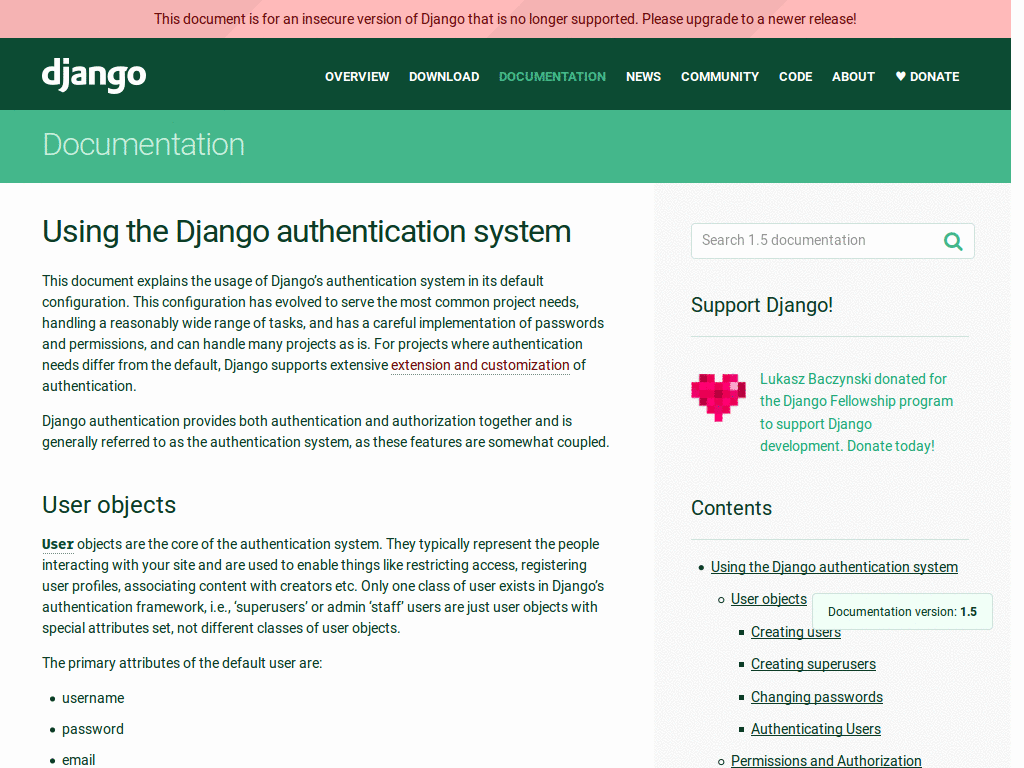Screen dimensions: 1024x768
Task: Click the username list item
Action: coord(93,698)
